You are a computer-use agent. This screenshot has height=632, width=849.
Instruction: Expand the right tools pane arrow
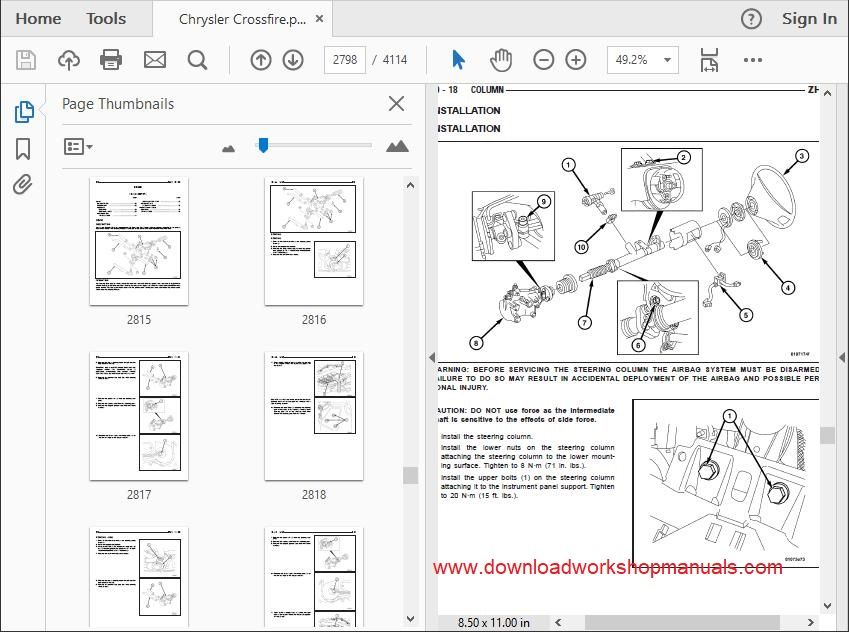[x=842, y=357]
